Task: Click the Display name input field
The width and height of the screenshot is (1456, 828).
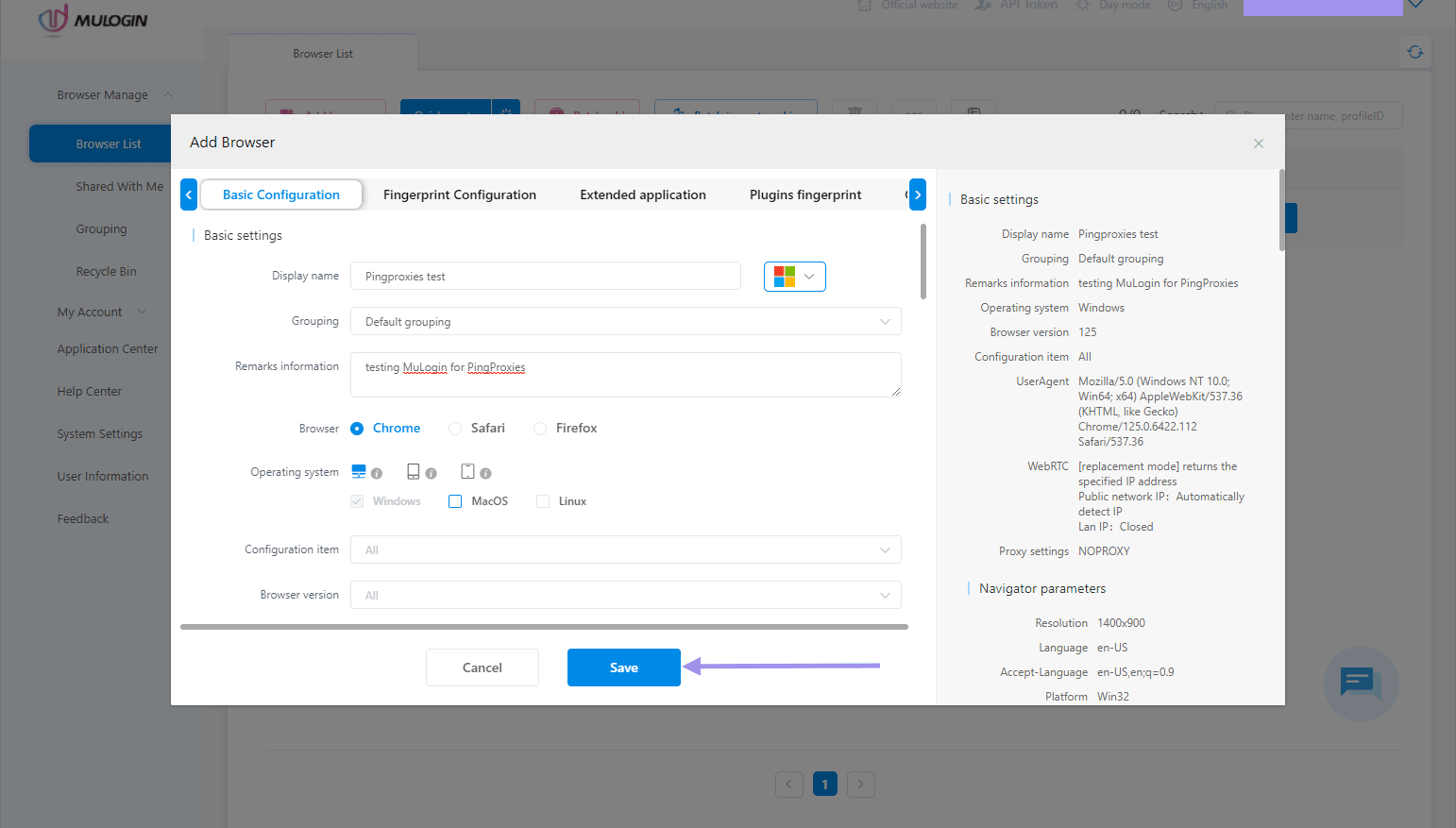Action: pyautogui.click(x=546, y=276)
